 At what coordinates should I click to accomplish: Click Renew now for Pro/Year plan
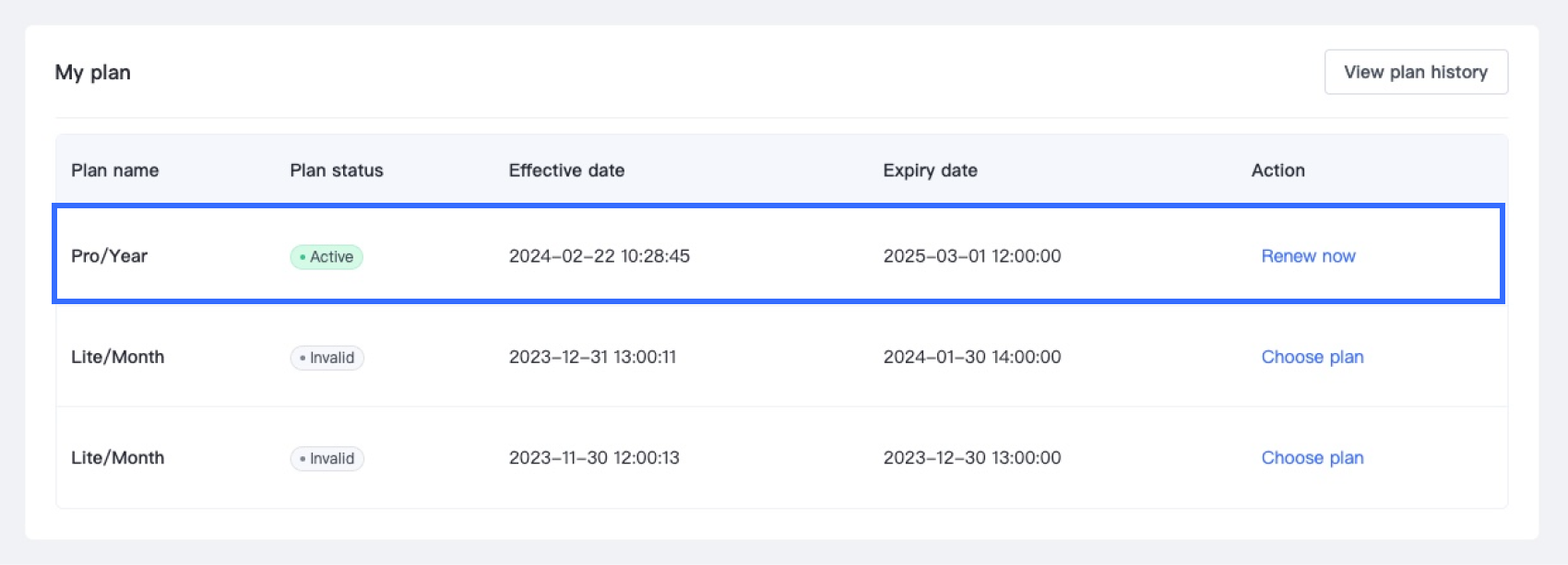(x=1308, y=256)
